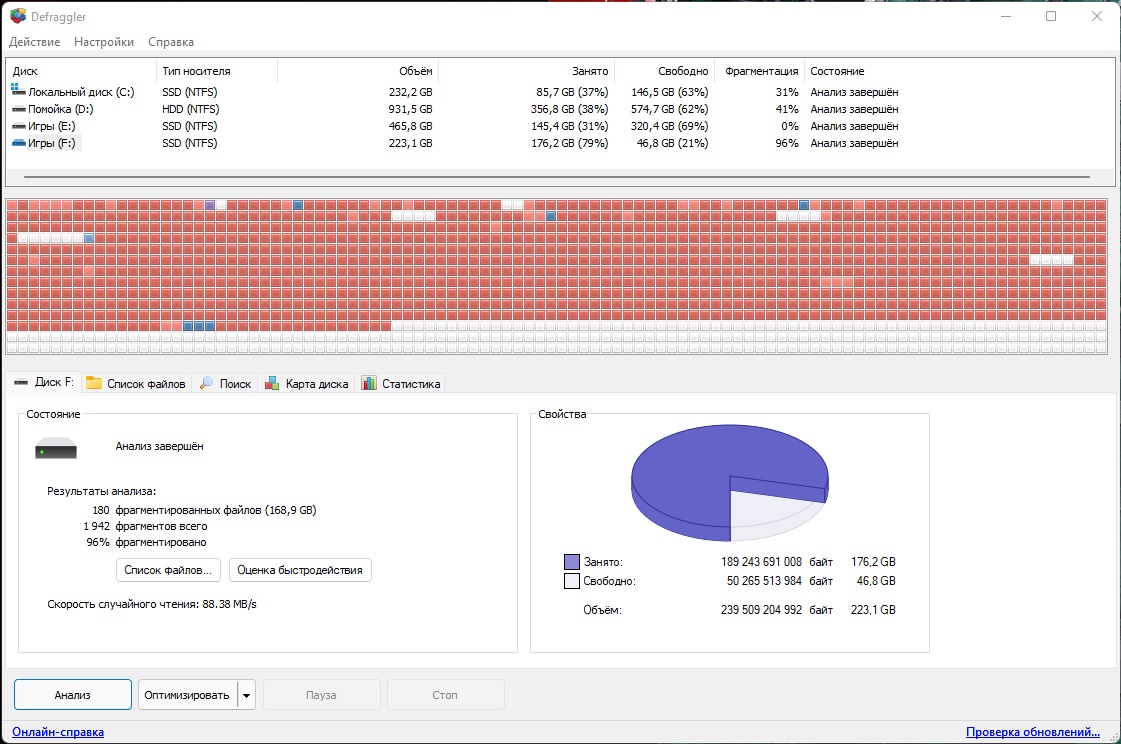Click the blocks icon on Карта диска tab
The height and width of the screenshot is (744, 1121).
272,383
